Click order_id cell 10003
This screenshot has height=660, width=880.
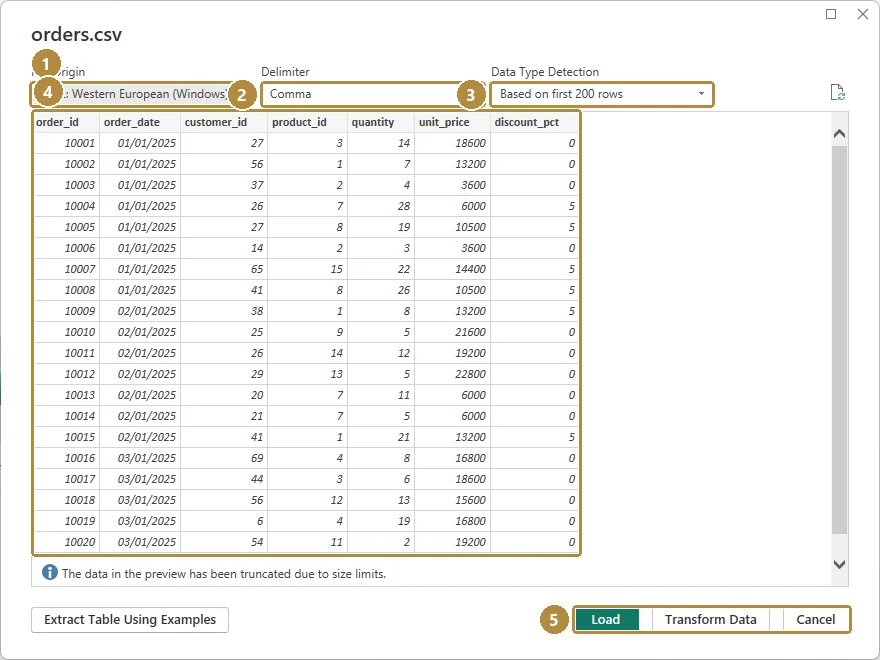point(67,185)
